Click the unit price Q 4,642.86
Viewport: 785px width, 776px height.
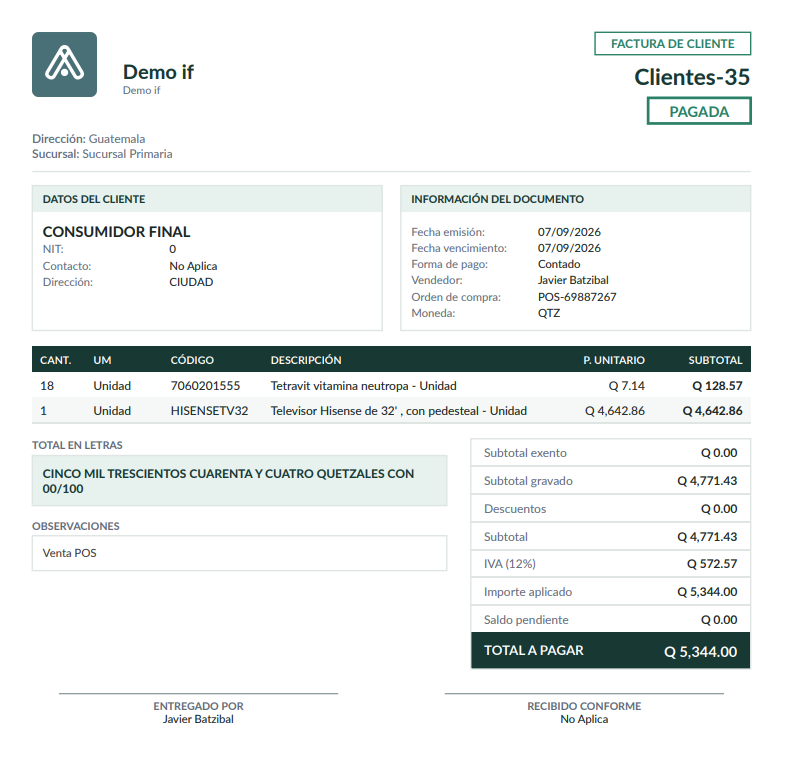pyautogui.click(x=615, y=411)
